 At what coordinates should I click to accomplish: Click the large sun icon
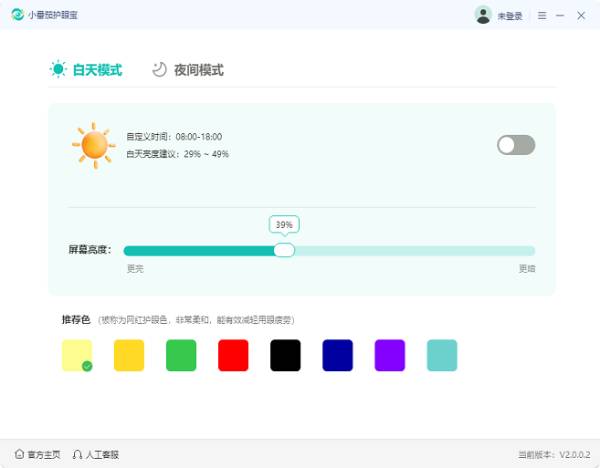(x=93, y=145)
